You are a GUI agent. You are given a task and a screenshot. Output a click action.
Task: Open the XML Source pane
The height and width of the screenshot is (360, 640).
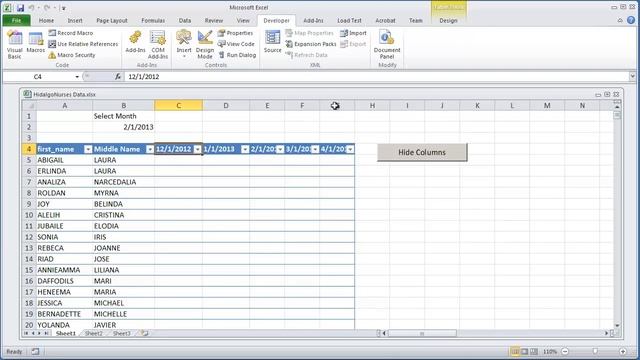[272, 42]
